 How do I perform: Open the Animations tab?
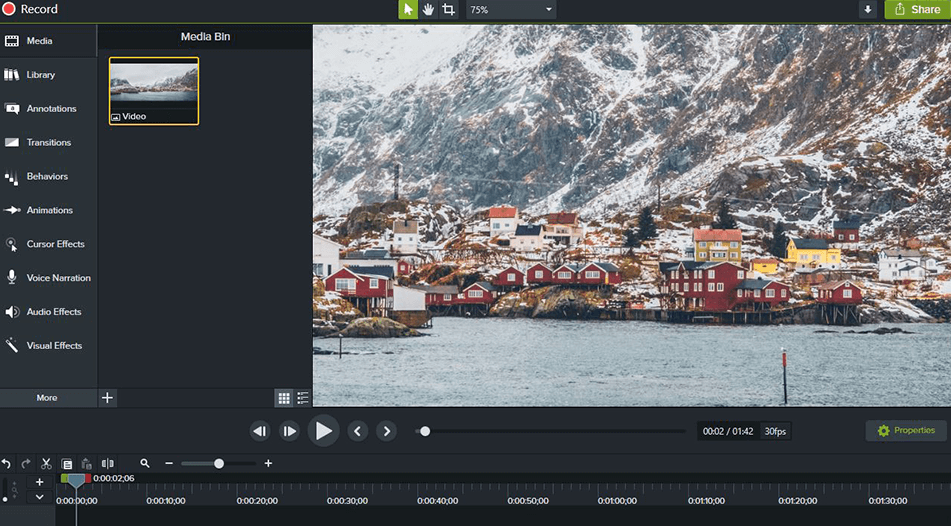pos(48,211)
